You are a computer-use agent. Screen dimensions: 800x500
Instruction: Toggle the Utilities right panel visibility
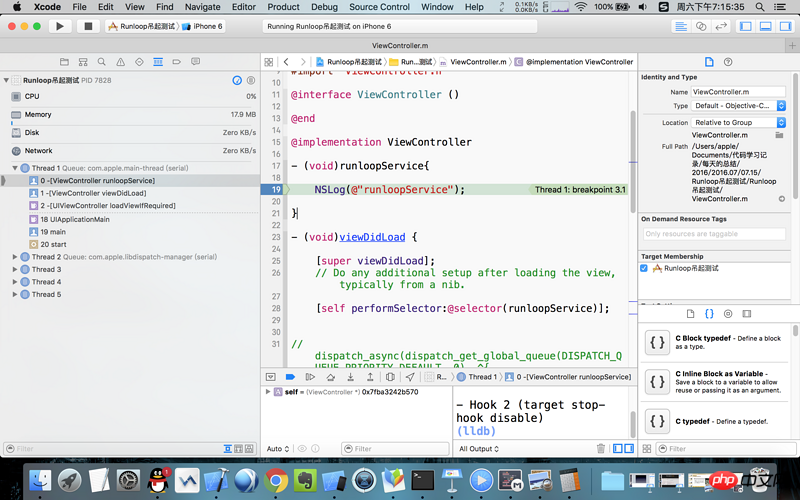[786, 26]
